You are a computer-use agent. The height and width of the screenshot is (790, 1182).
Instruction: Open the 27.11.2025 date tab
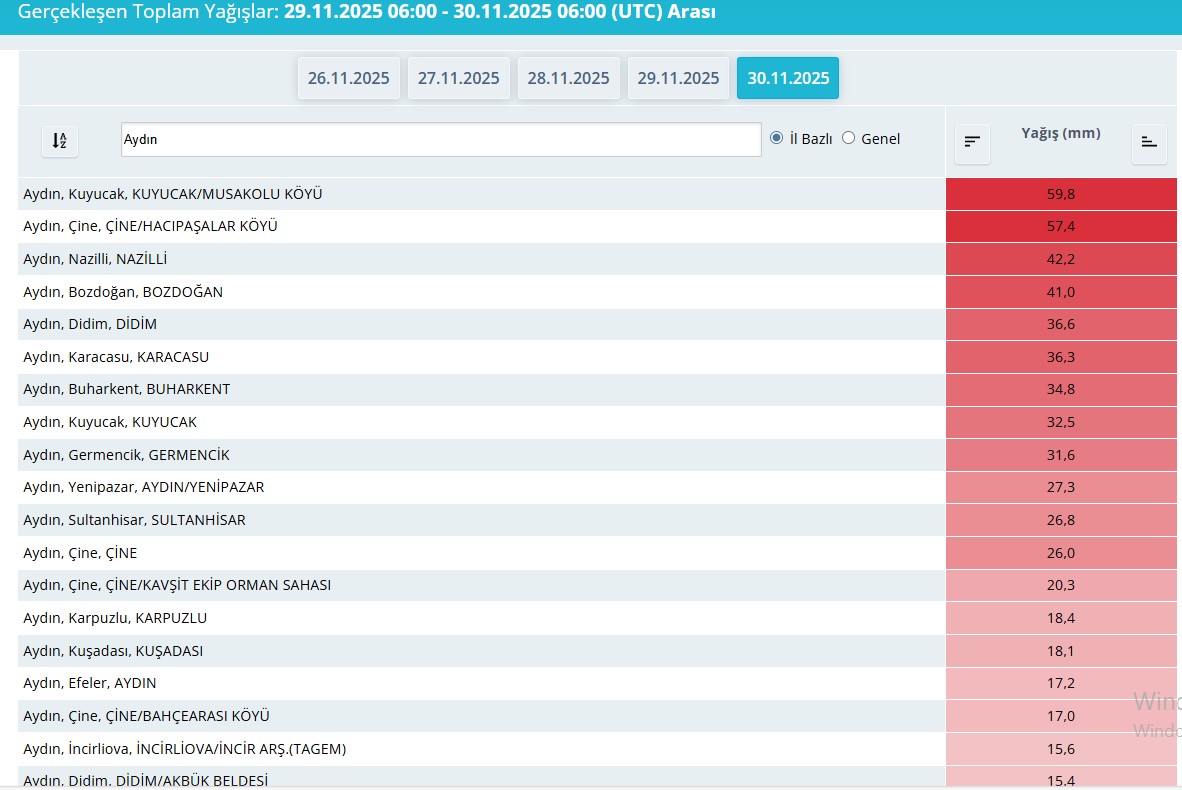[459, 78]
